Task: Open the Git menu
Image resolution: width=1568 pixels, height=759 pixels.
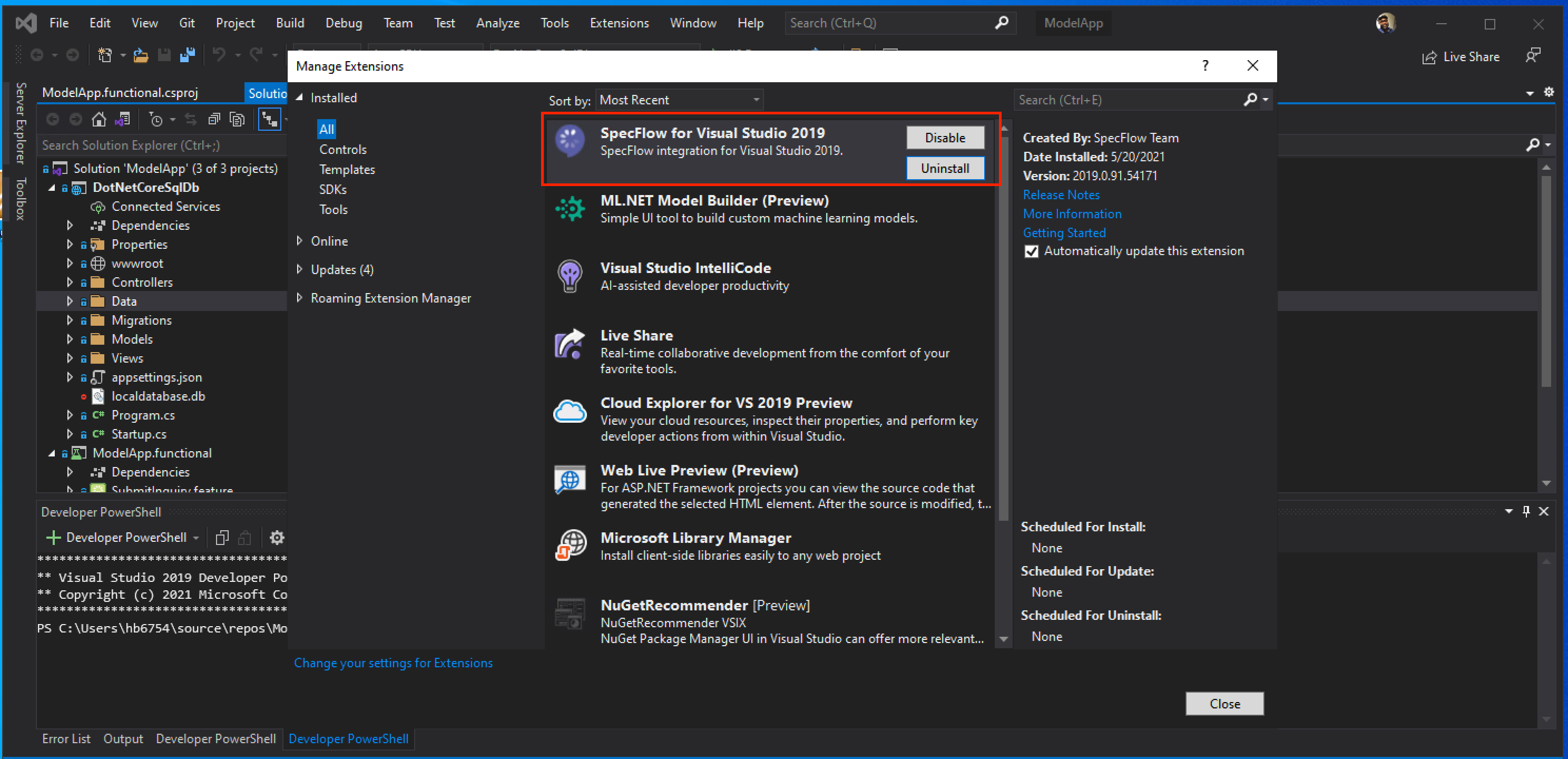Action: coord(187,23)
